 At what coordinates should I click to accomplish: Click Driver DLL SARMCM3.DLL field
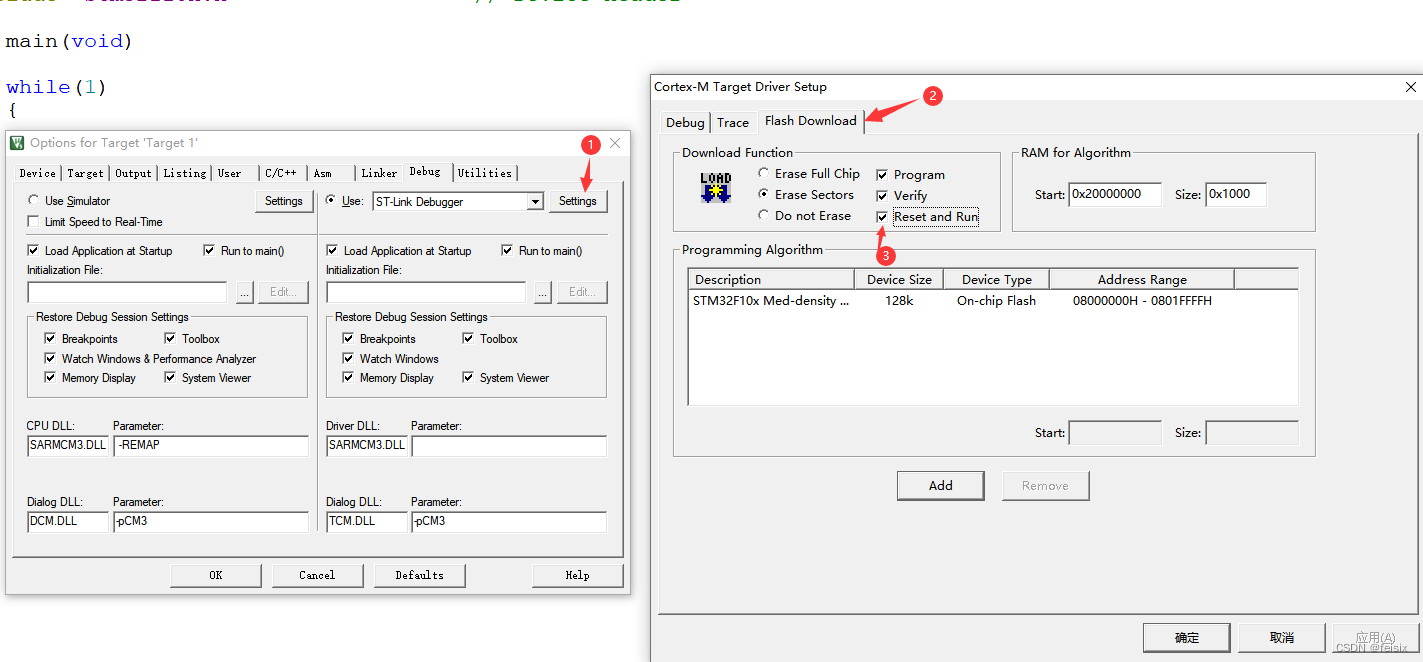(x=367, y=445)
